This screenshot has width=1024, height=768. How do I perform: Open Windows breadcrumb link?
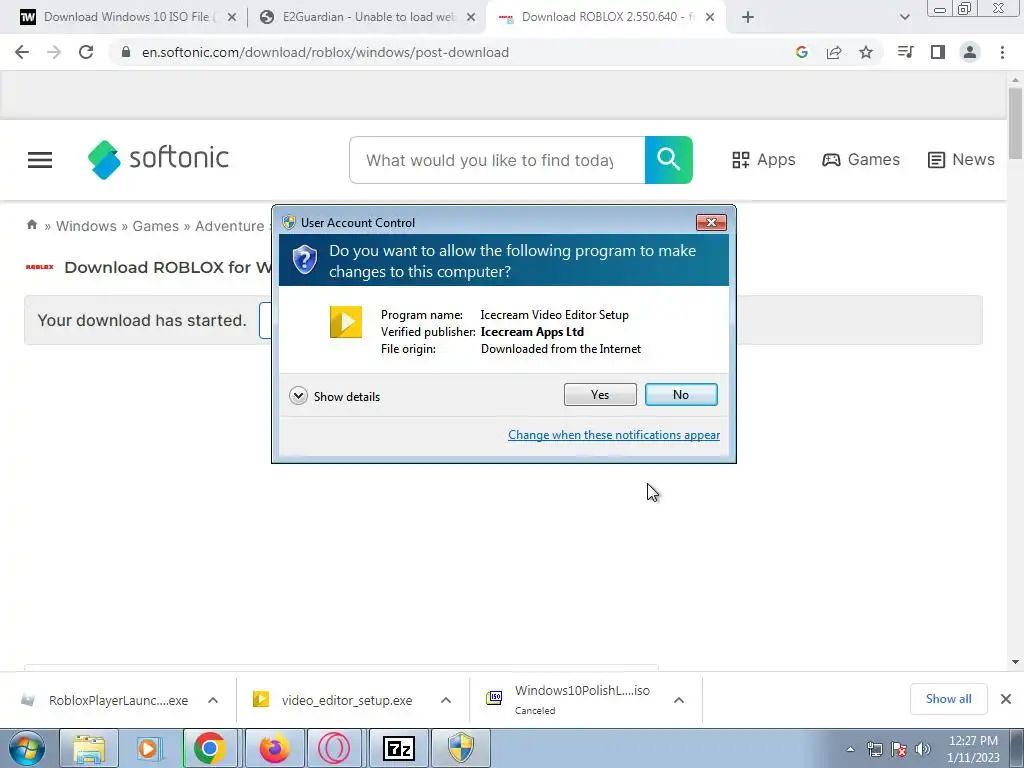coord(86,226)
